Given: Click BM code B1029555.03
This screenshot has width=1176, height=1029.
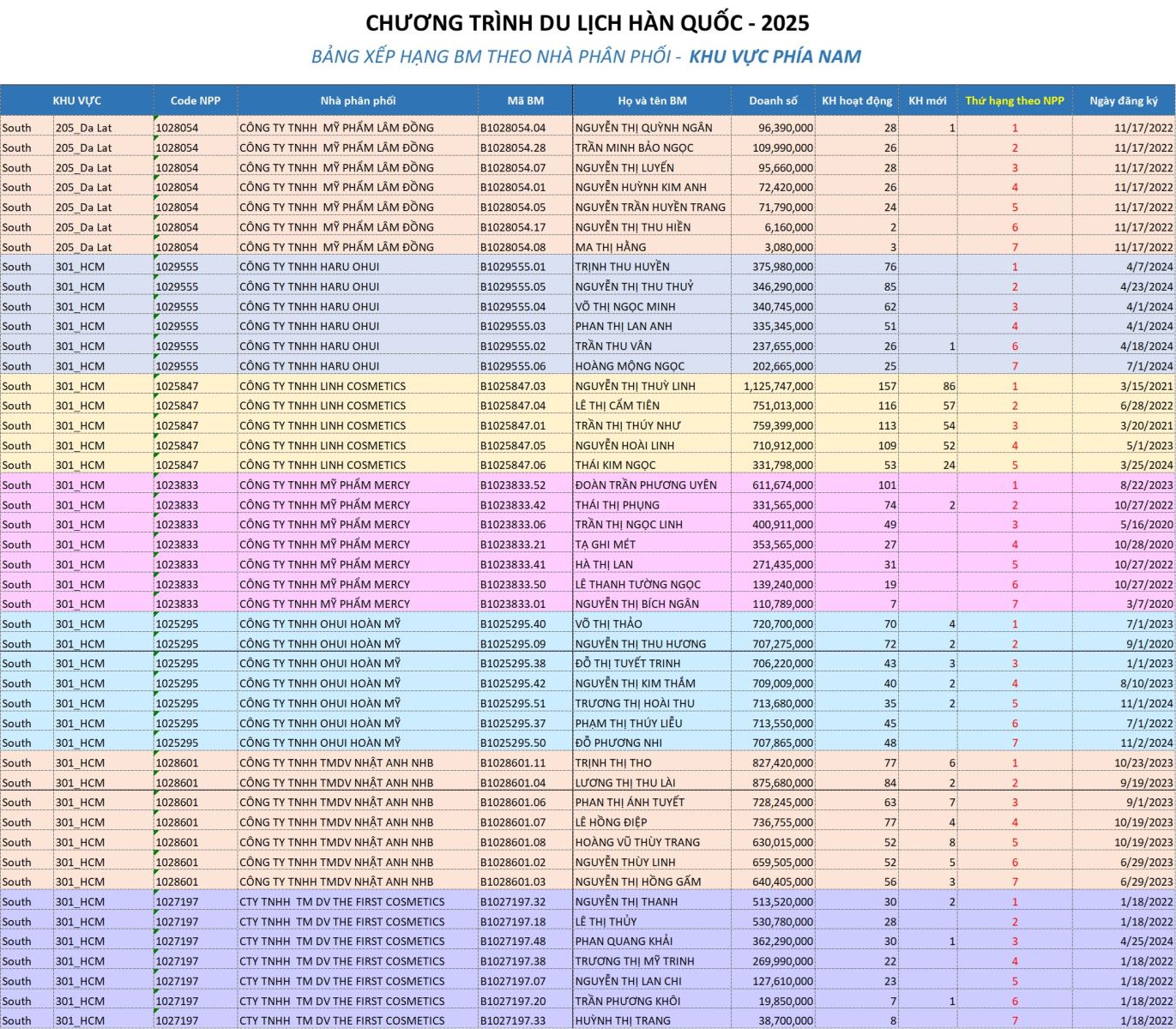Looking at the screenshot, I should pos(513,326).
